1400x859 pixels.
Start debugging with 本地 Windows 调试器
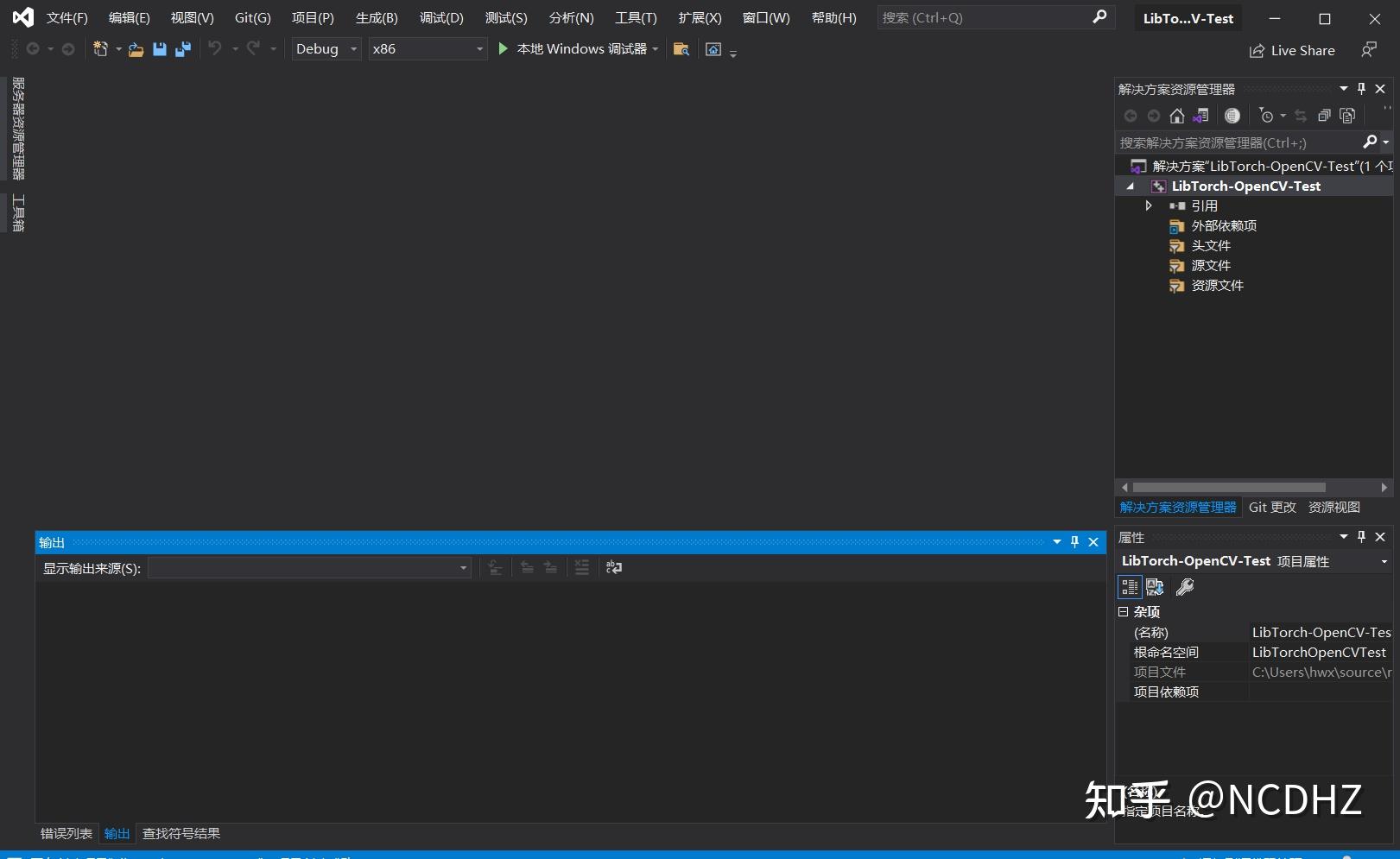573,49
